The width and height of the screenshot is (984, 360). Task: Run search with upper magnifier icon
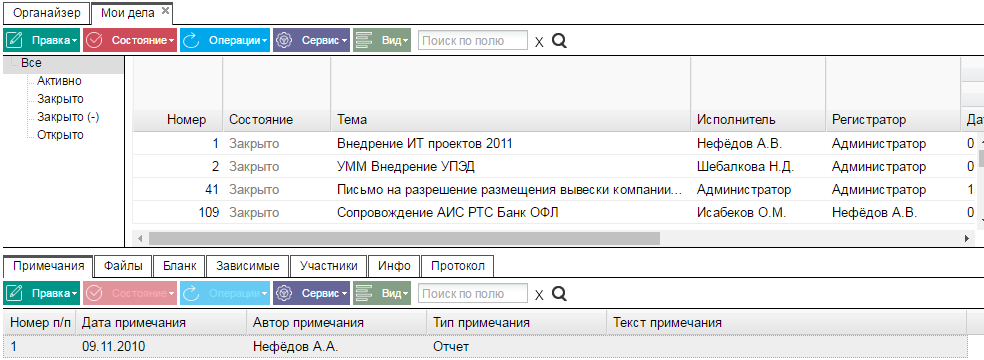tap(559, 41)
